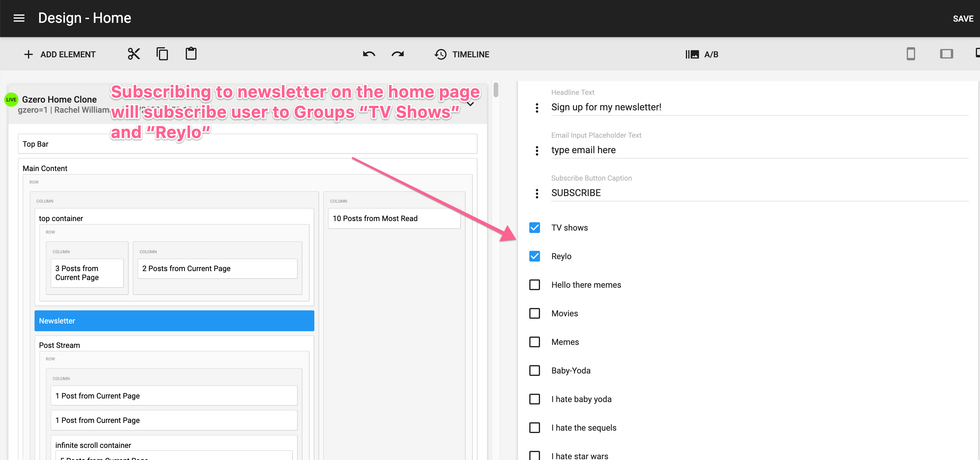Screen dimensions: 980x460
Task: Open options menu for Headline Text
Action: 536,108
